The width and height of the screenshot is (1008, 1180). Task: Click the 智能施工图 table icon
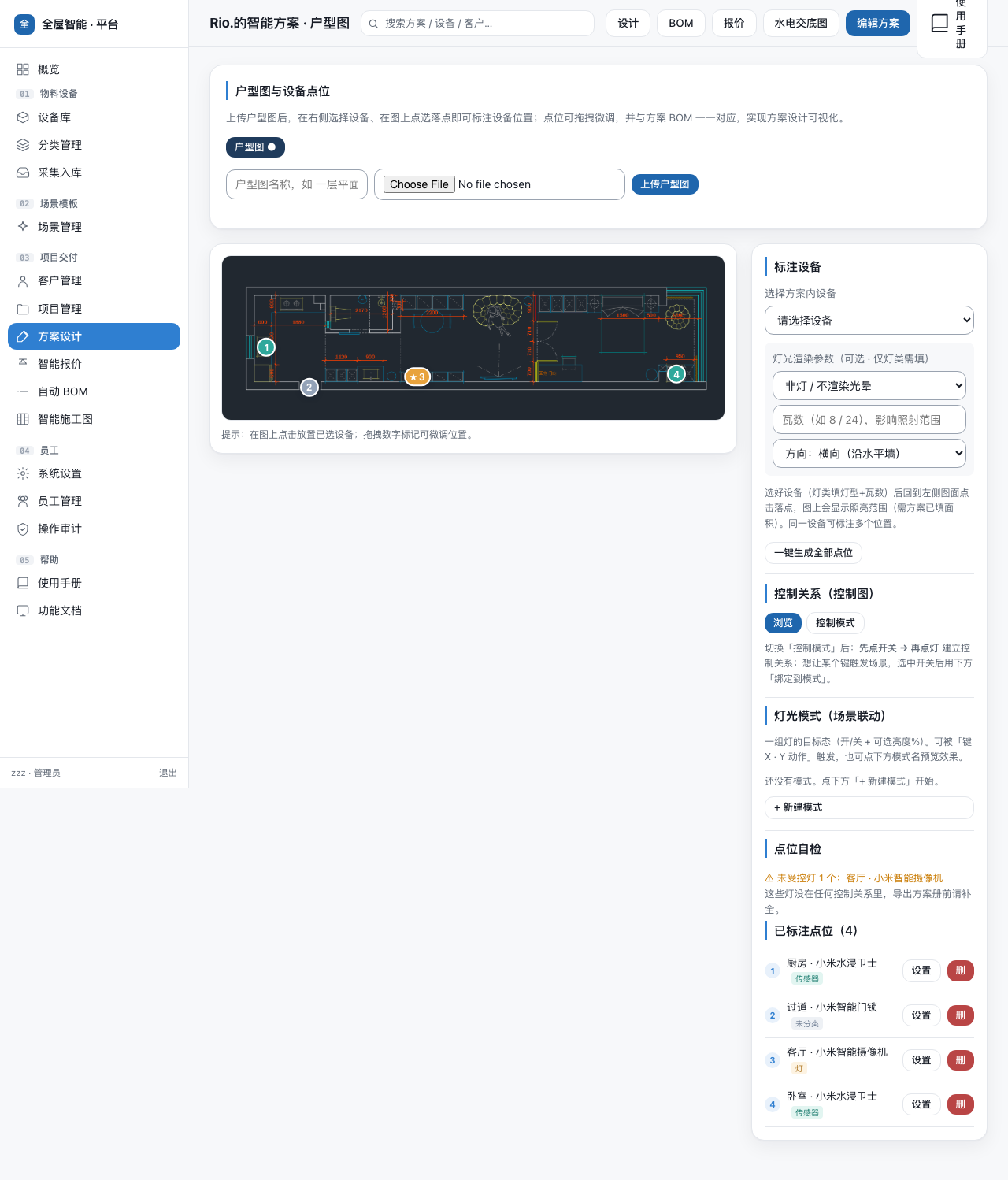[23, 419]
